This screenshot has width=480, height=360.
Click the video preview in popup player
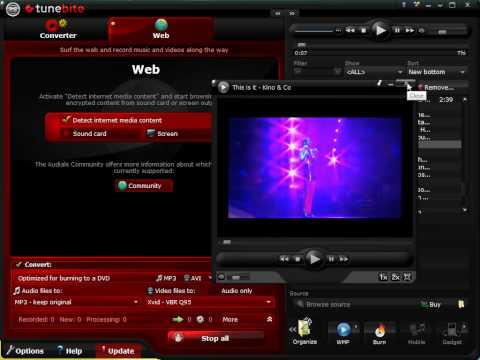[x=315, y=168]
